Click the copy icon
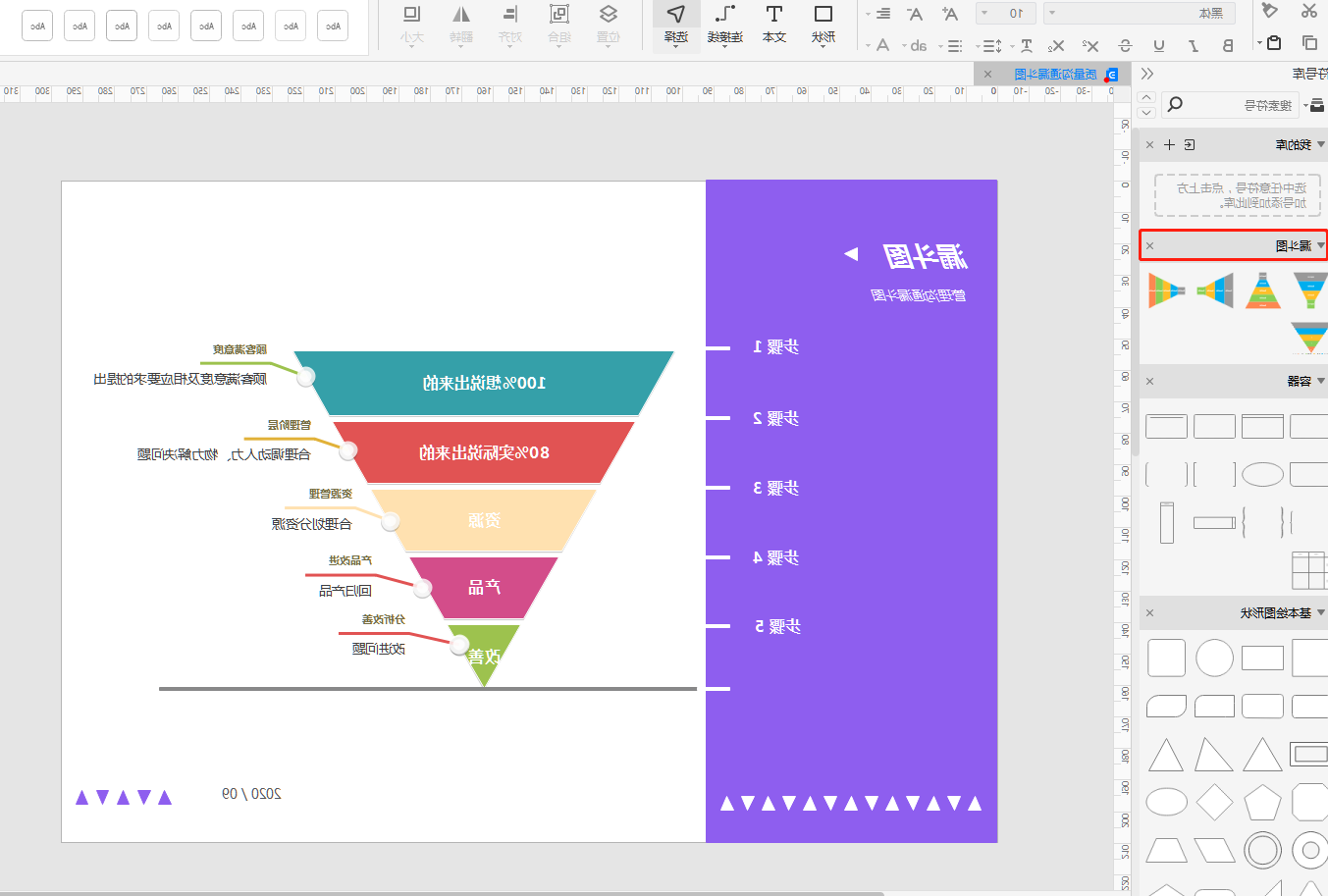 [x=1309, y=42]
